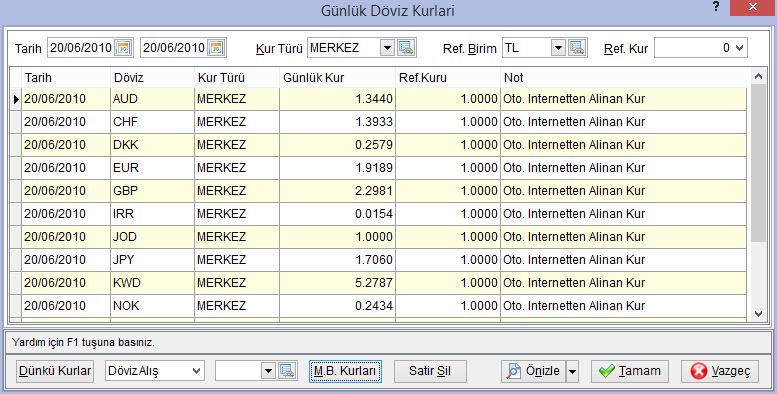The image size is (777, 394).
Task: Click scrollbar up arrow of table
Action: (x=758, y=76)
